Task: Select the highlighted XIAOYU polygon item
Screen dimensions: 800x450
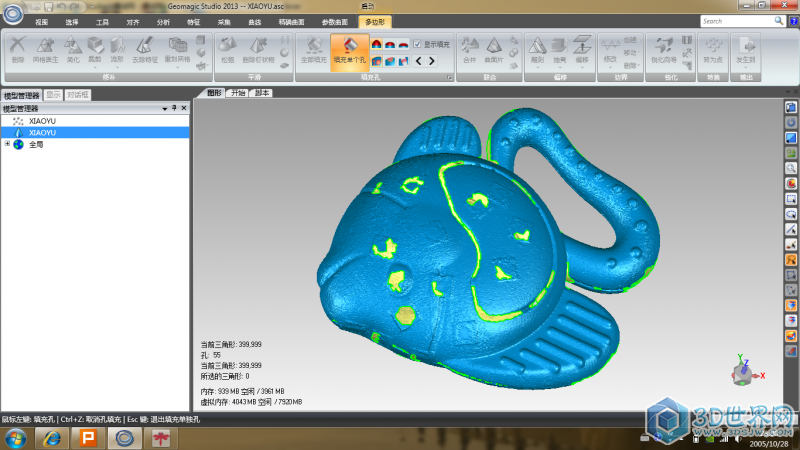Action: pyautogui.click(x=95, y=133)
